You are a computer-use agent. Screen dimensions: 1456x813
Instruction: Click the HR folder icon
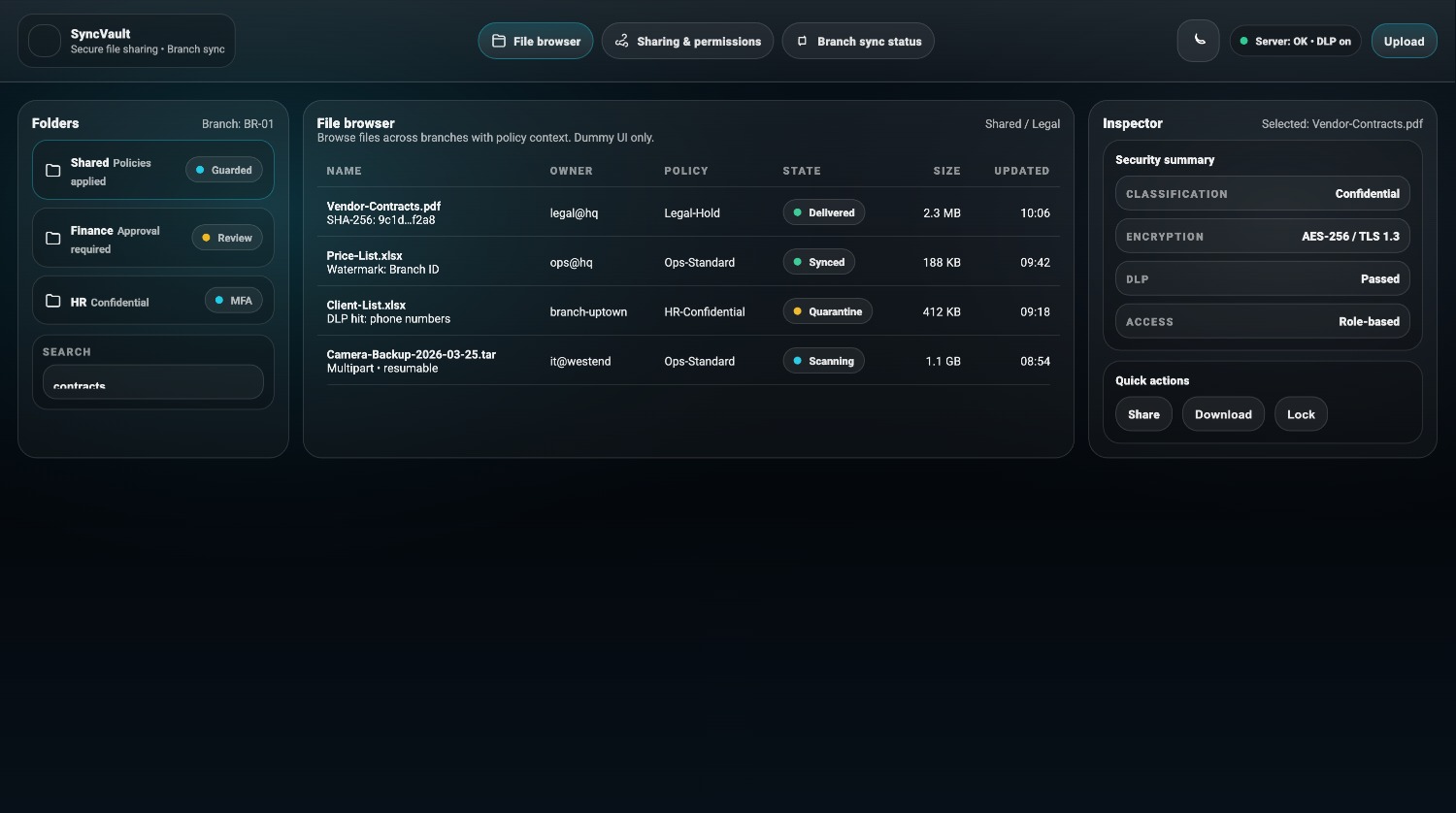(53, 300)
